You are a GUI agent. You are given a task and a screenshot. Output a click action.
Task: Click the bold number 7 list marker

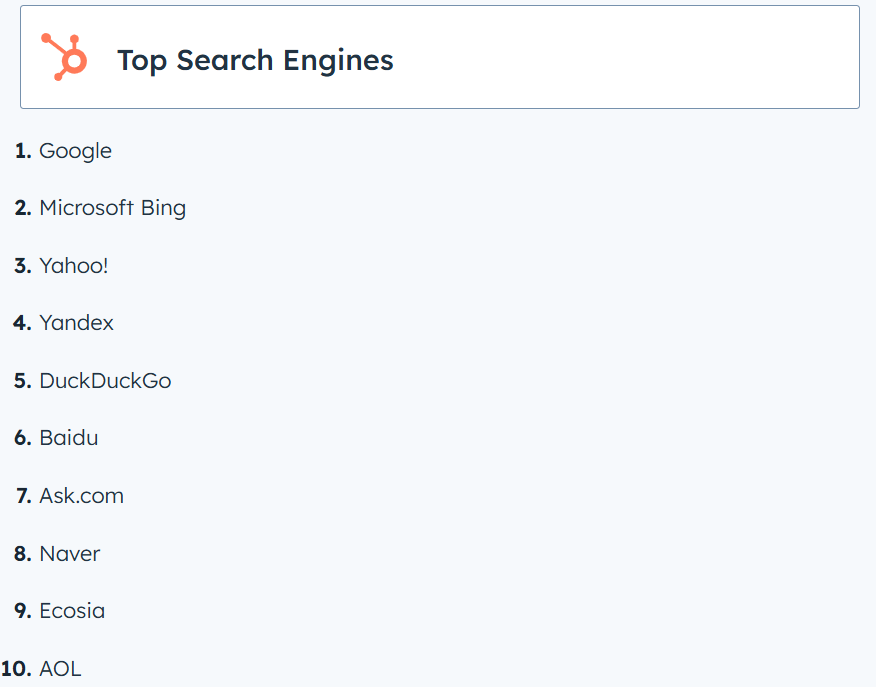click(24, 496)
